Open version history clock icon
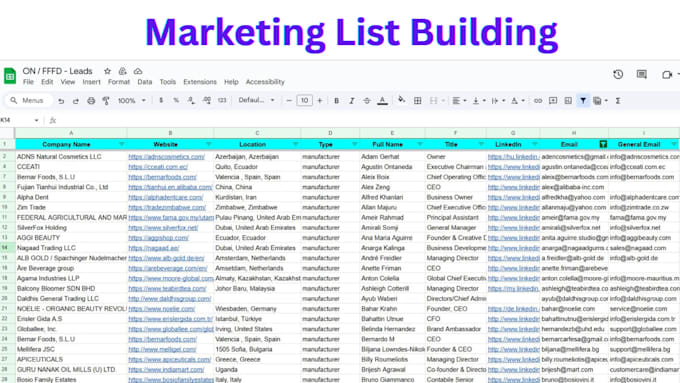Image resolution: width=680 pixels, height=383 pixels. click(618, 75)
